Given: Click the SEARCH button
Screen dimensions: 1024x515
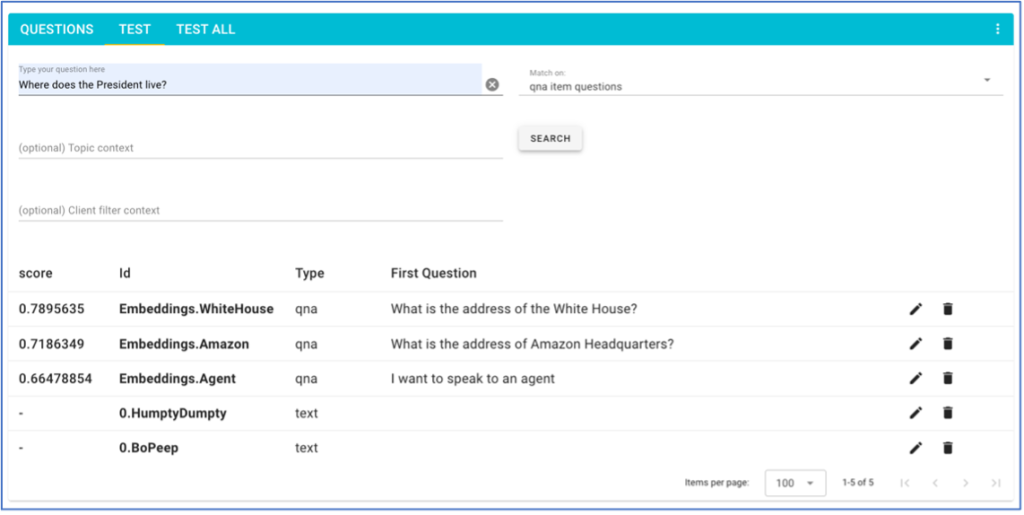Looking at the screenshot, I should click(550, 138).
